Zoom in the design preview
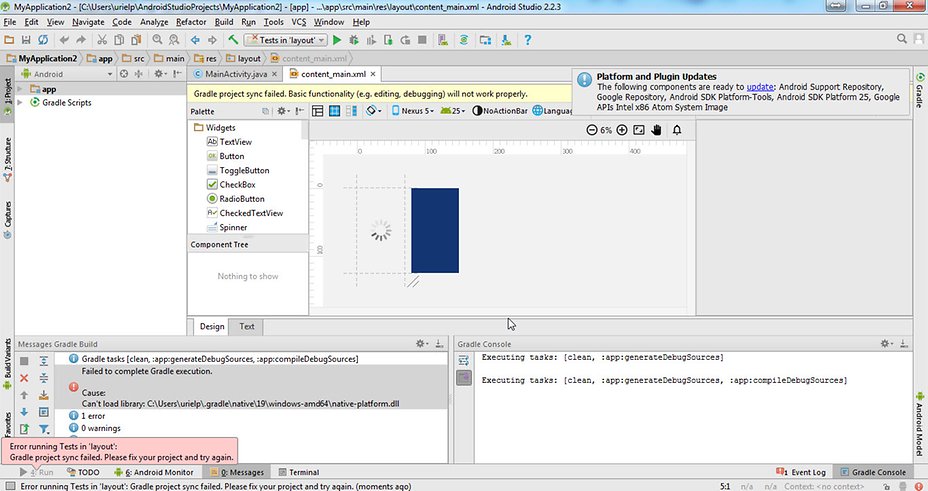 pyautogui.click(x=621, y=130)
